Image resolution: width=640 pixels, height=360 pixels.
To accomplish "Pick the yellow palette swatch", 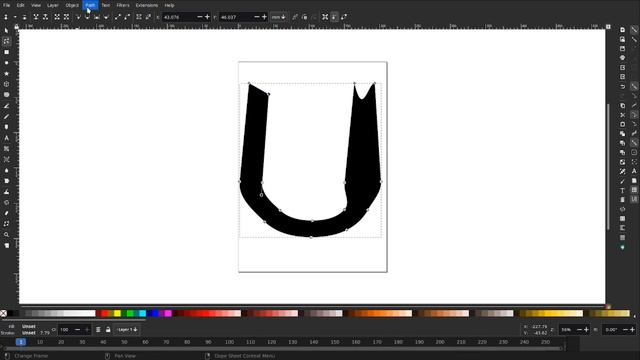I will (x=118, y=313).
